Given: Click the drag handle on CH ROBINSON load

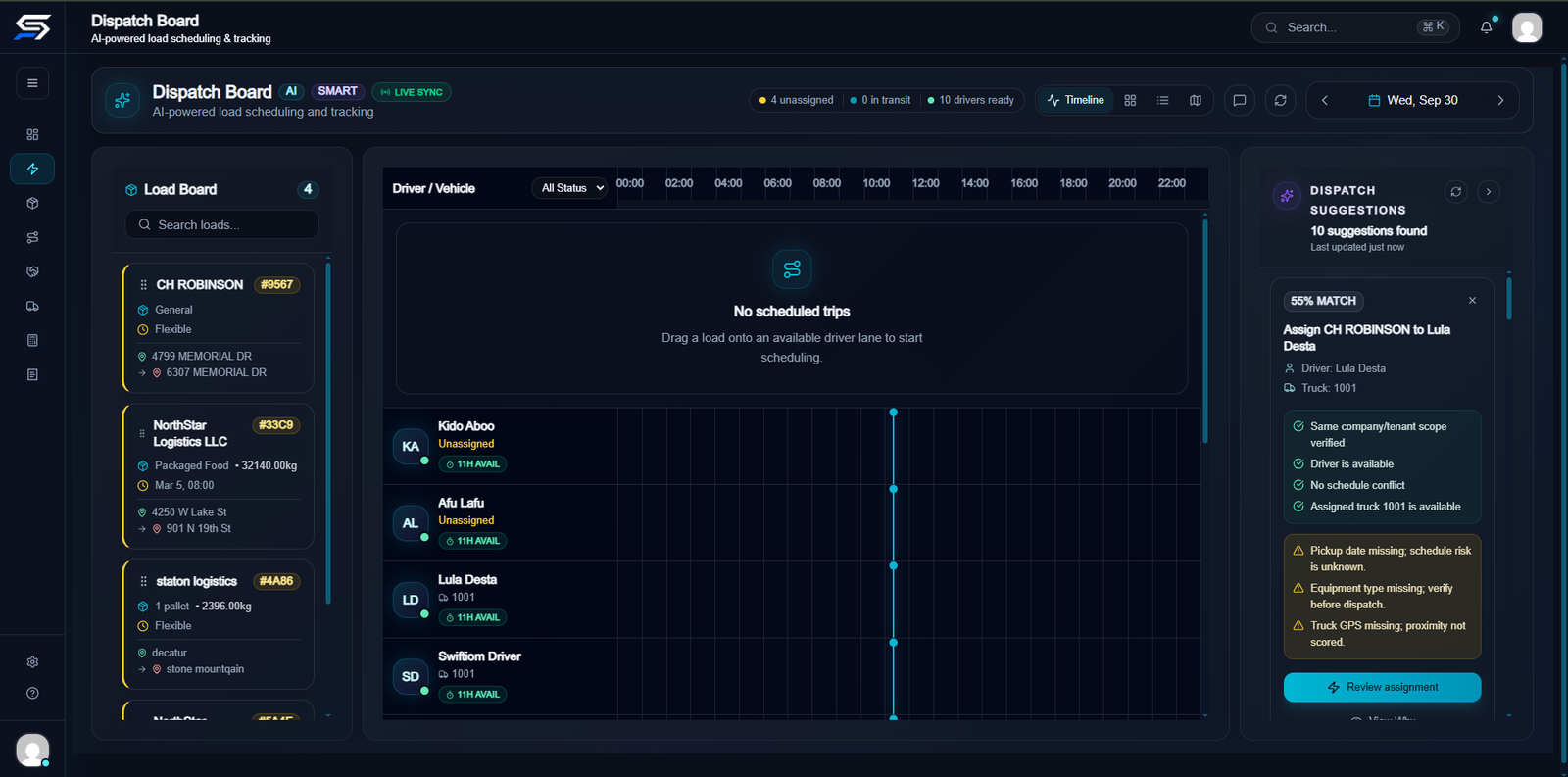Looking at the screenshot, I should tap(143, 285).
